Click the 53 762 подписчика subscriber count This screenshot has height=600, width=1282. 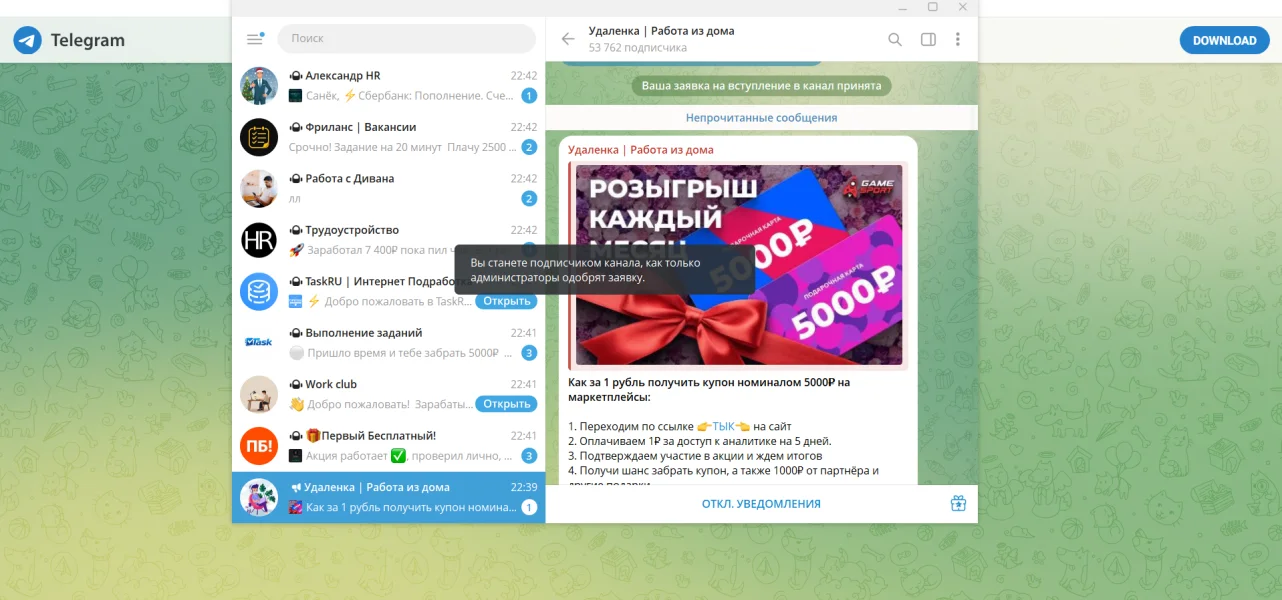tap(637, 47)
